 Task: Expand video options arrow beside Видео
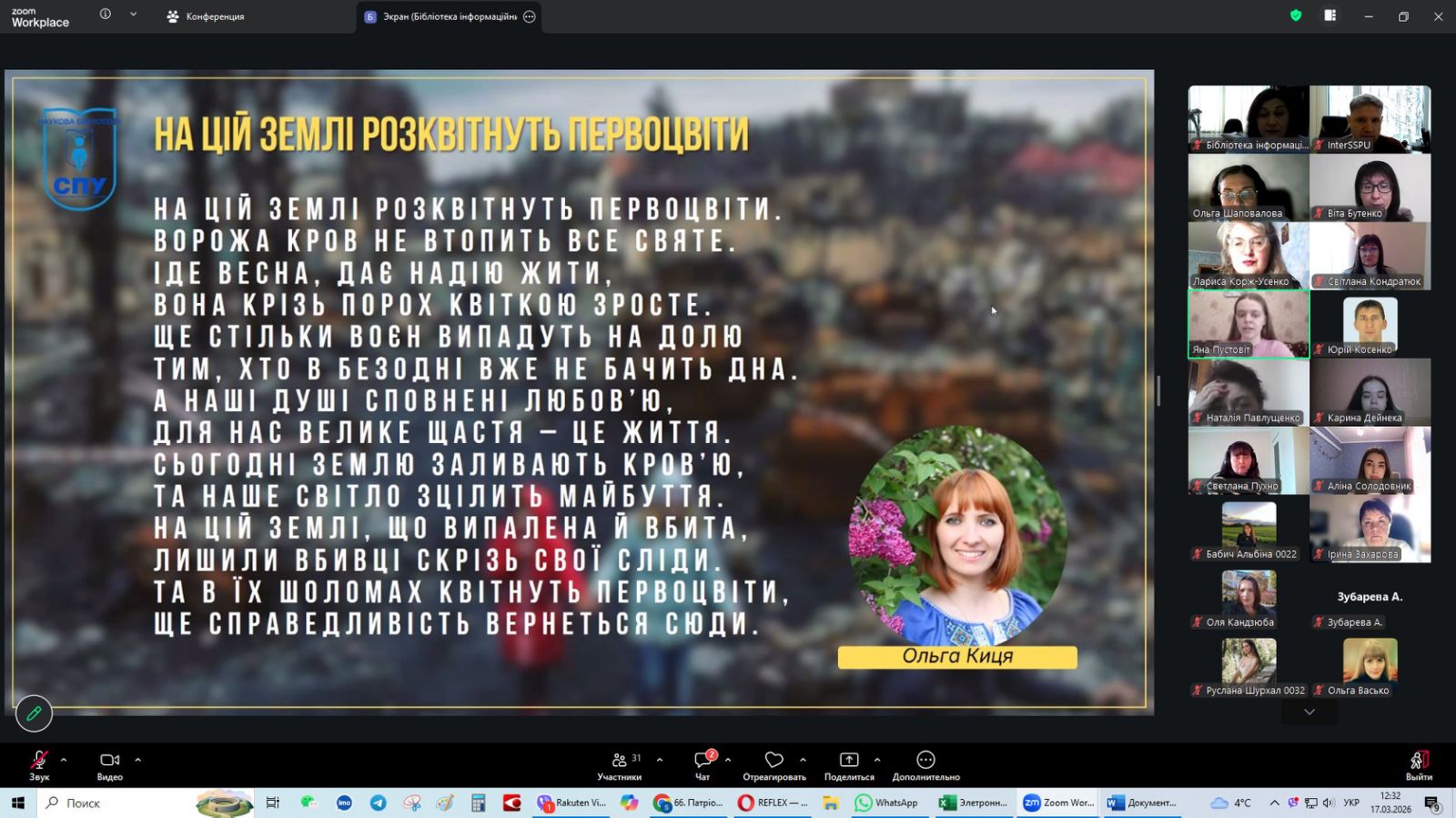[x=138, y=760]
